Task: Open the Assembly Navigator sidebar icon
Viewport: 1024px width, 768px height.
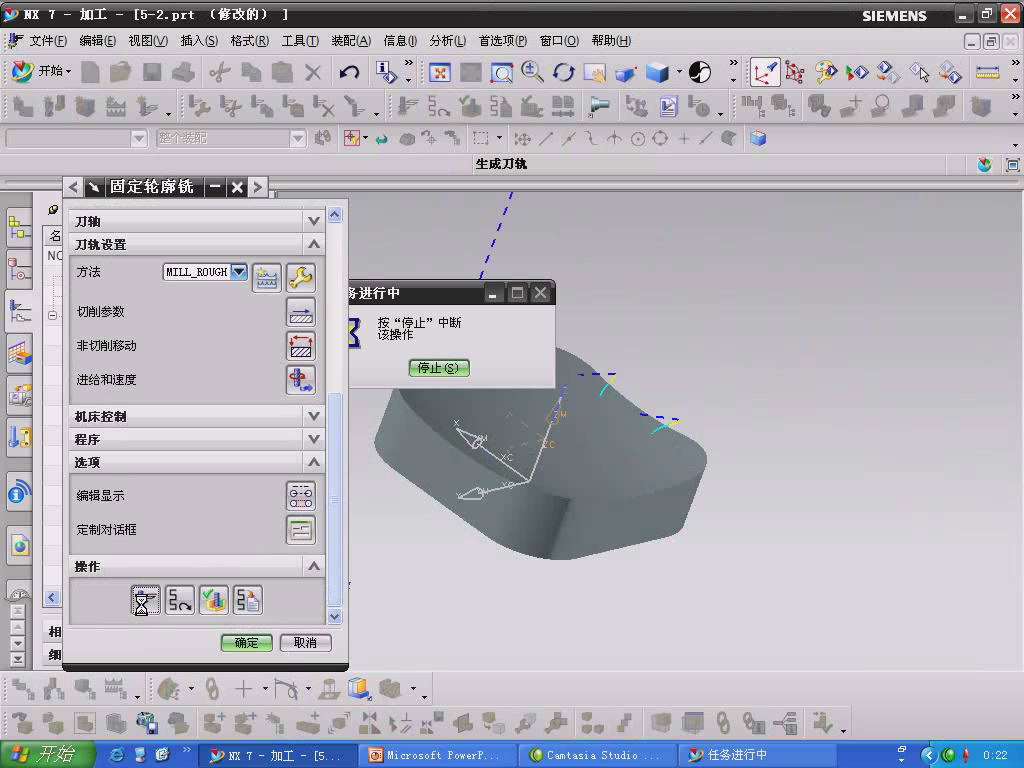Action: (20, 229)
